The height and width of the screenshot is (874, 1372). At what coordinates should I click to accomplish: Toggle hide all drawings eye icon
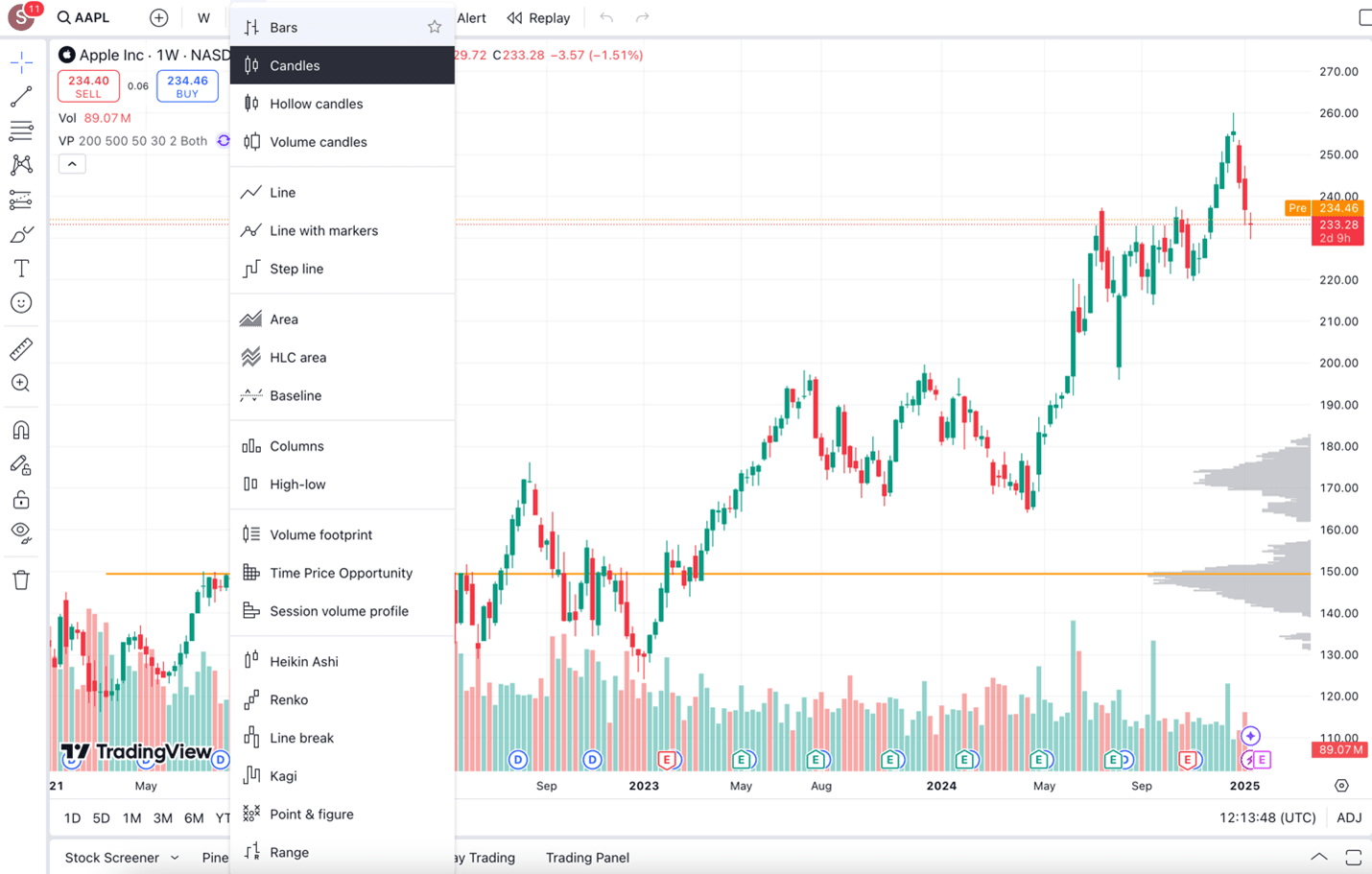pos(21,533)
